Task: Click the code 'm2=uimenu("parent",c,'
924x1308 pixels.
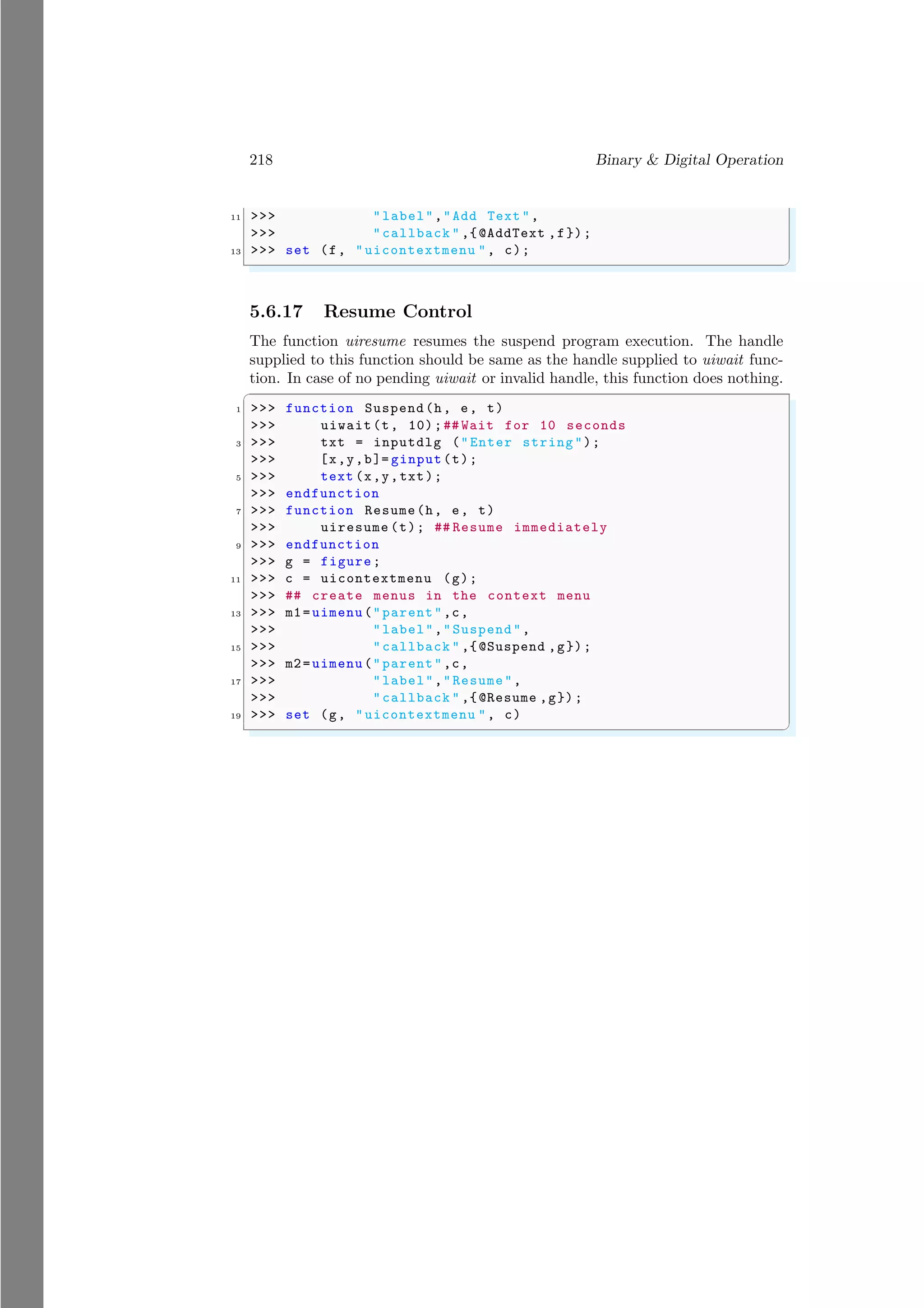Action: point(376,663)
